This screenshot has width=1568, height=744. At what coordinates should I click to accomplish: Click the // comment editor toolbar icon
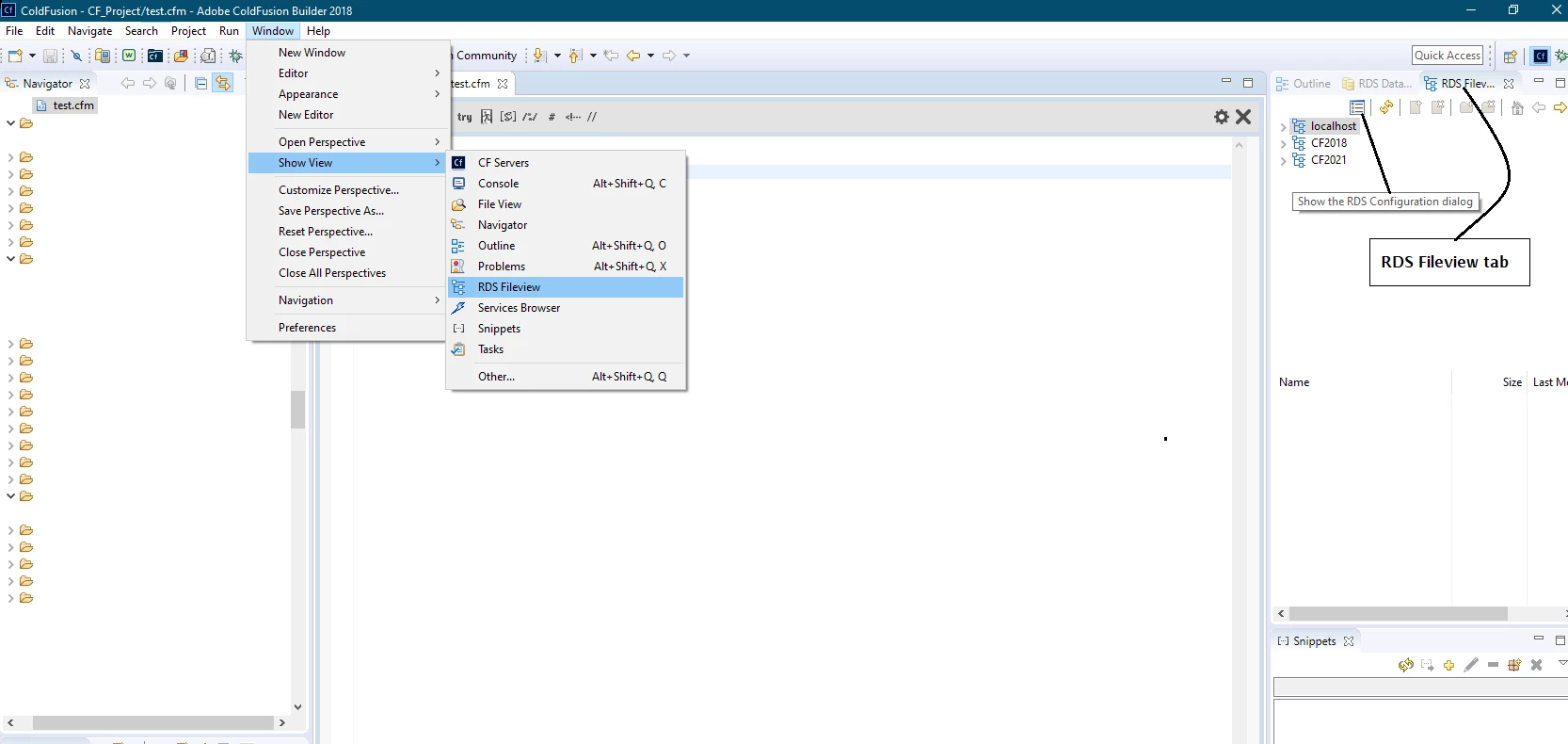592,118
